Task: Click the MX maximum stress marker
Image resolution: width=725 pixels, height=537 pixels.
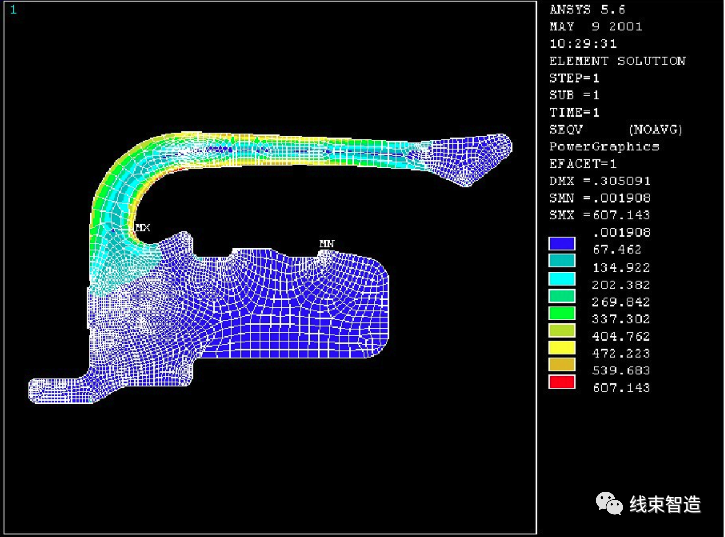Action: pyautogui.click(x=142, y=228)
